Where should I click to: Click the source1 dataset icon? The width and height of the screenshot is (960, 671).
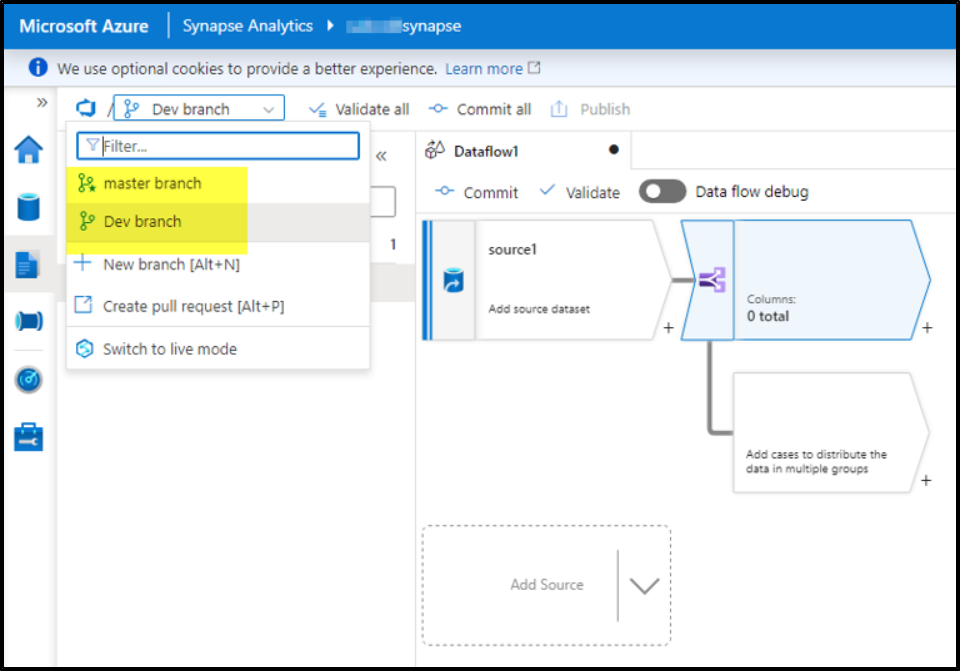[454, 280]
